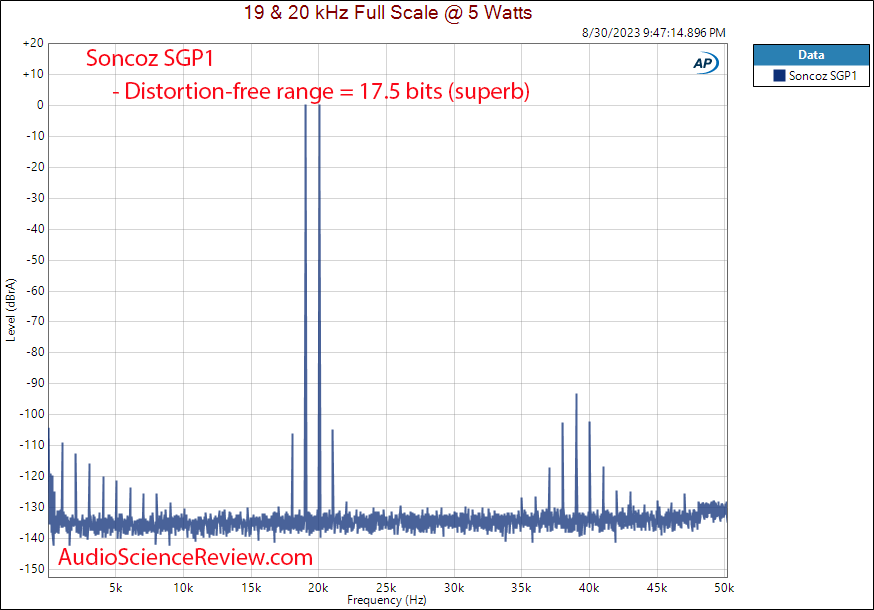Click the "-10" level axis tick label
This screenshot has height=610, width=874.
35,136
